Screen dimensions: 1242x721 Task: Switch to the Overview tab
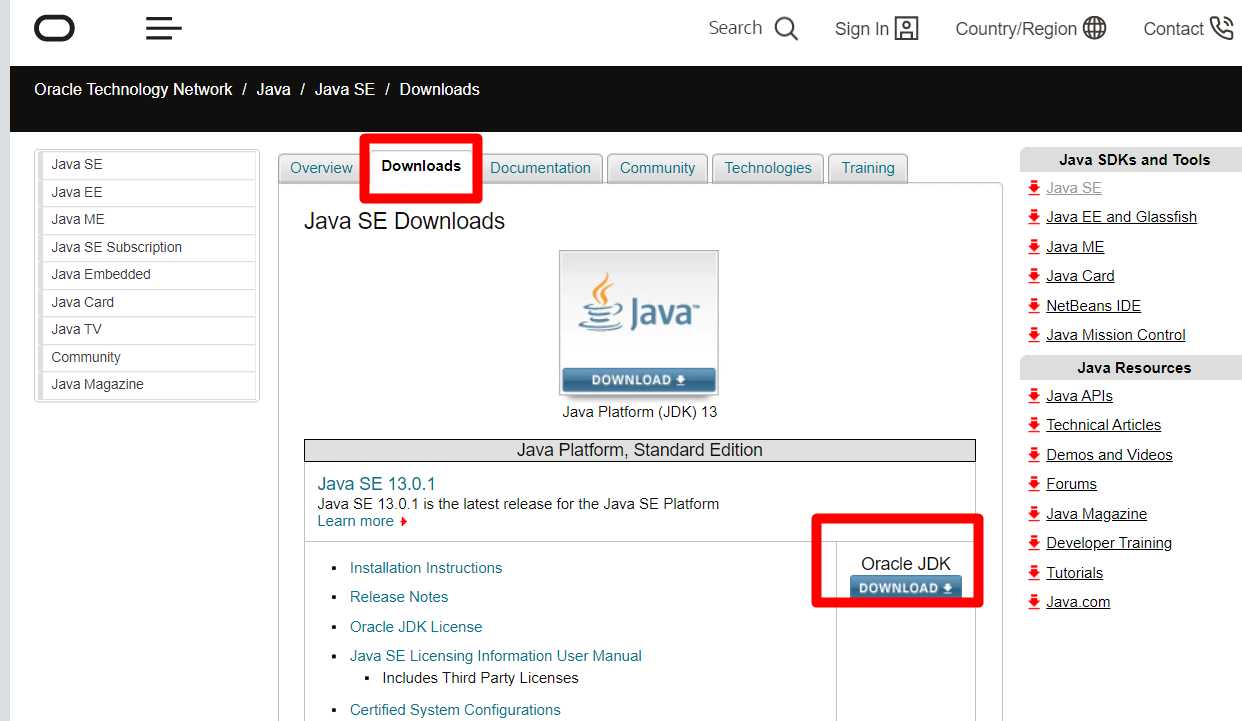[x=321, y=168]
